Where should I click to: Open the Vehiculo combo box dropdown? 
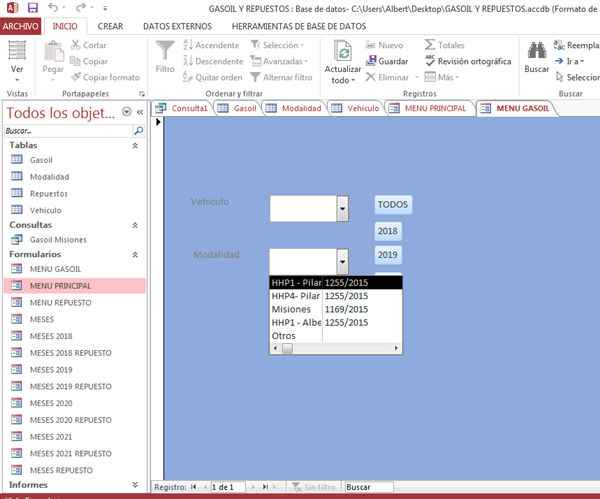tap(342, 209)
